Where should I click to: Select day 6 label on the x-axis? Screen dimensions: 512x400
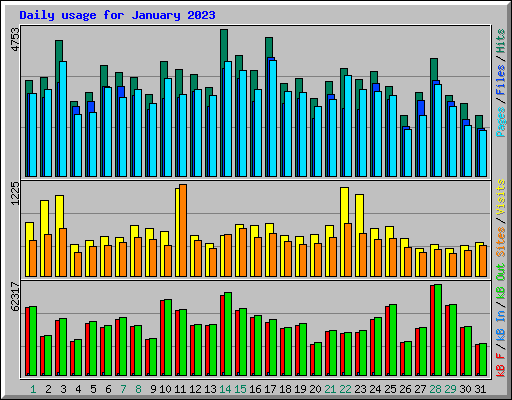tap(108, 389)
